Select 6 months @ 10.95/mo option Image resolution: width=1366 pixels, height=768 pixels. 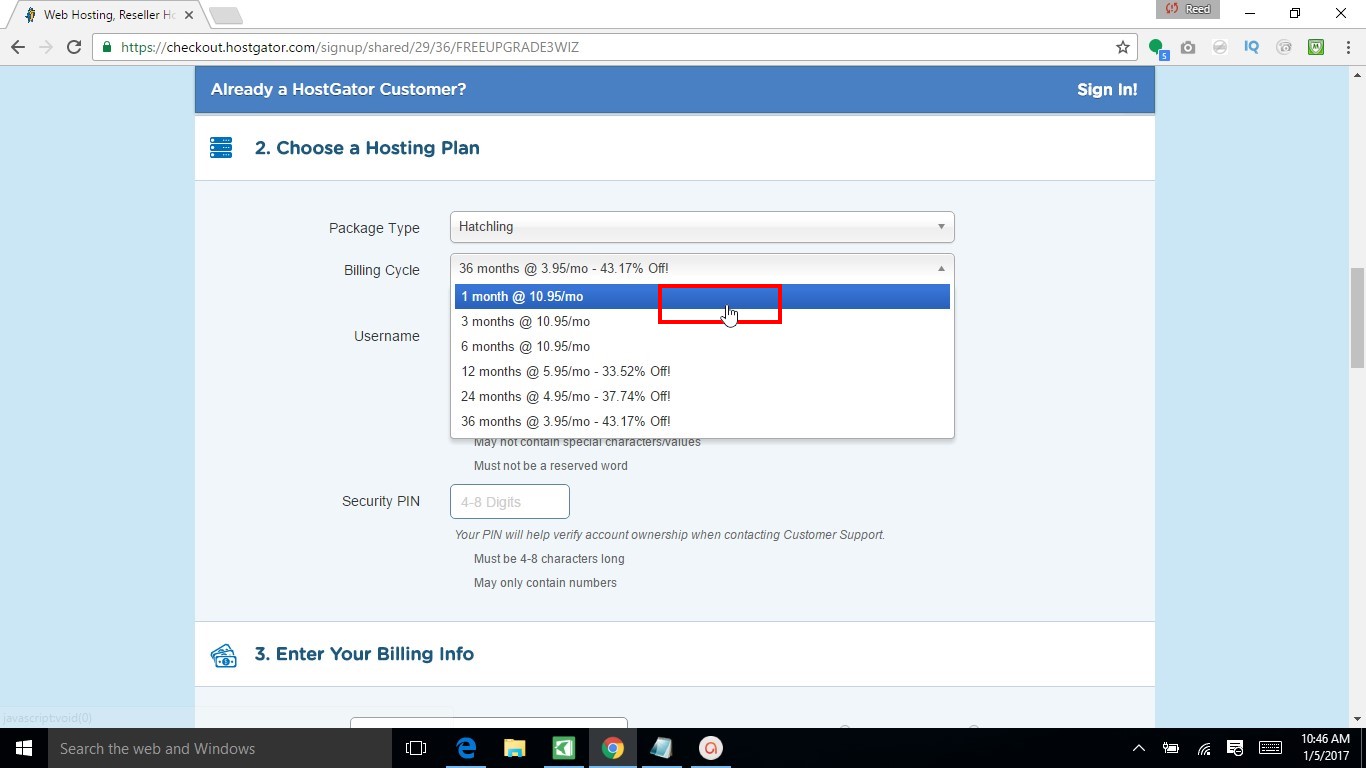(x=702, y=346)
